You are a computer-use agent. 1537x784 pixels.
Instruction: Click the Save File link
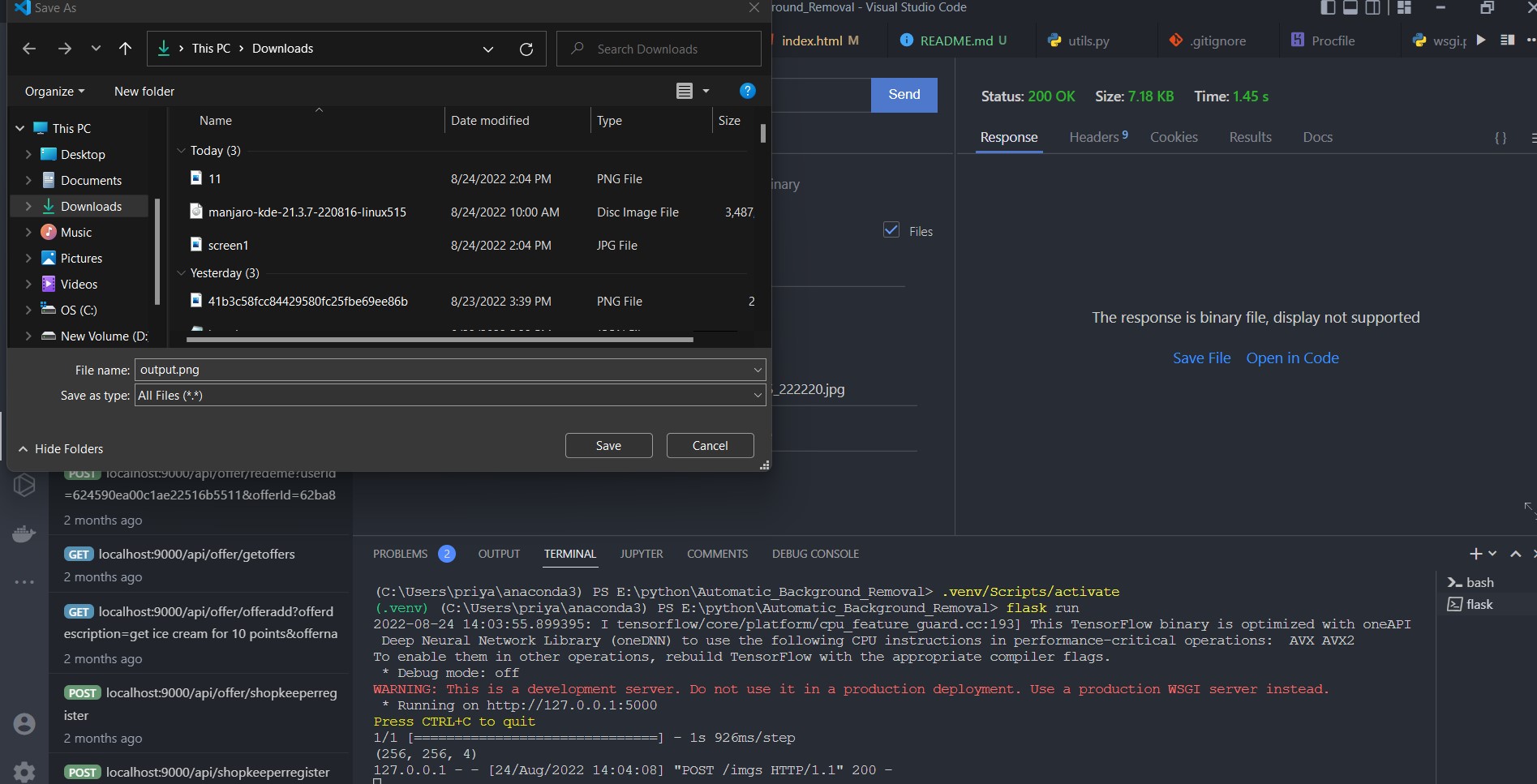tap(1201, 358)
